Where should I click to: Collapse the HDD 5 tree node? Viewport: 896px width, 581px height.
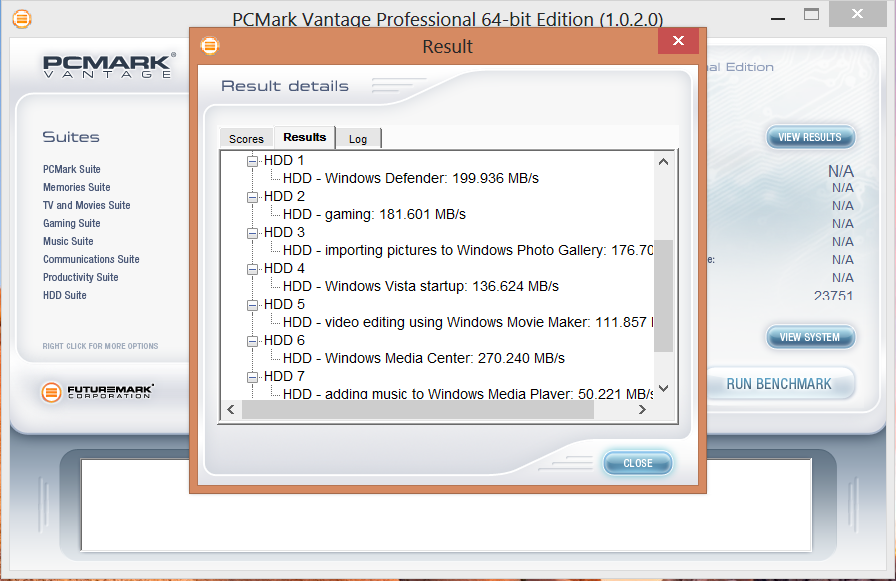point(252,305)
